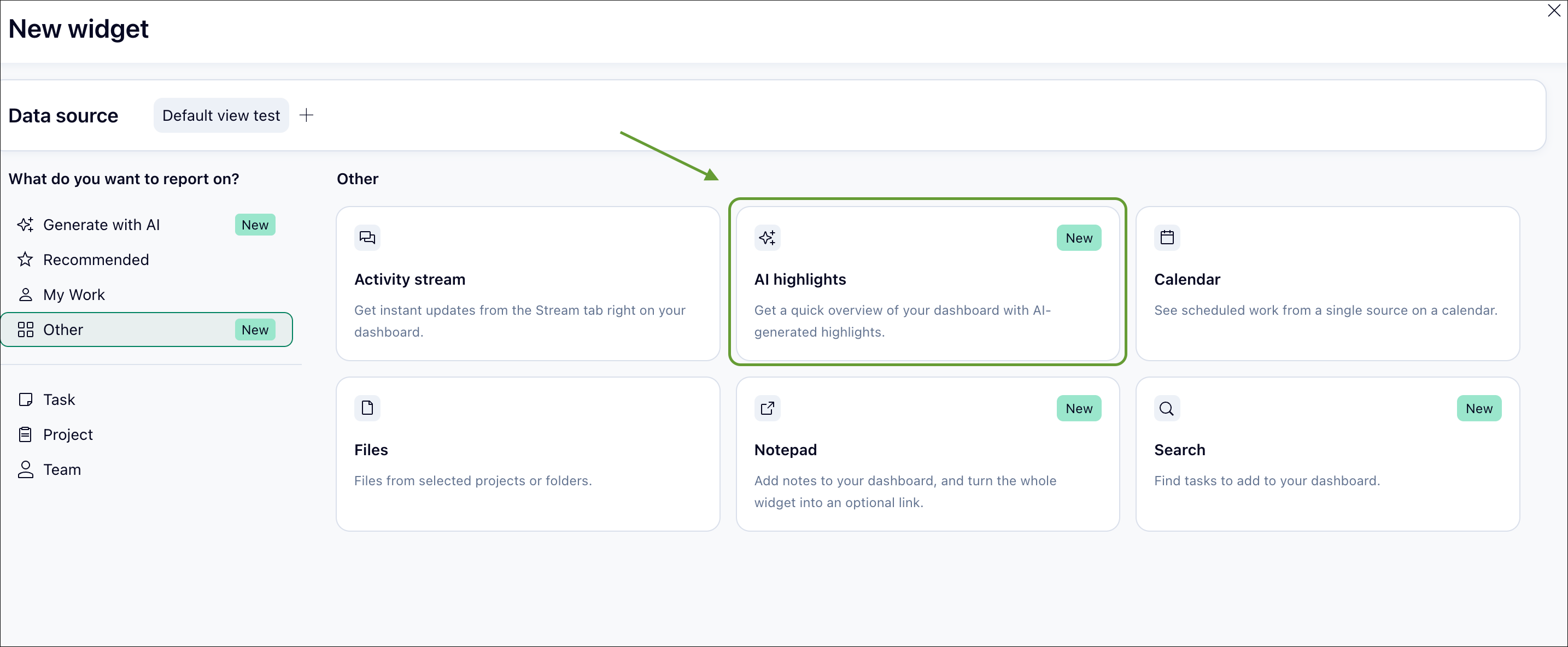Click the Activity stream chat icon

367,237
